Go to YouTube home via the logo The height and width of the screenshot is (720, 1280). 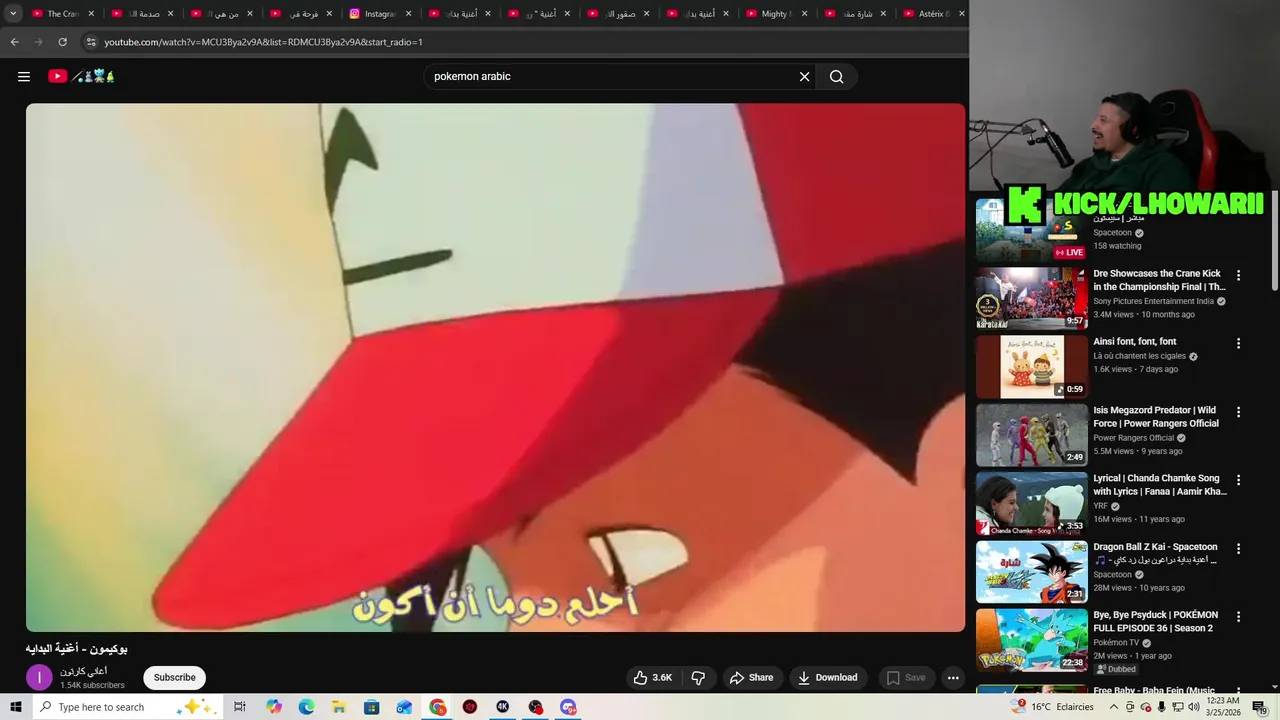coord(82,76)
